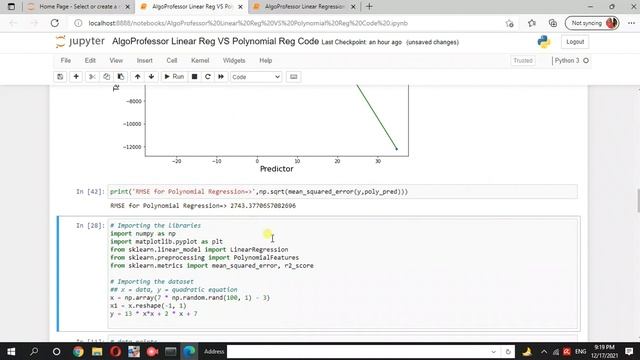Click the Jupyter logo

[80, 42]
